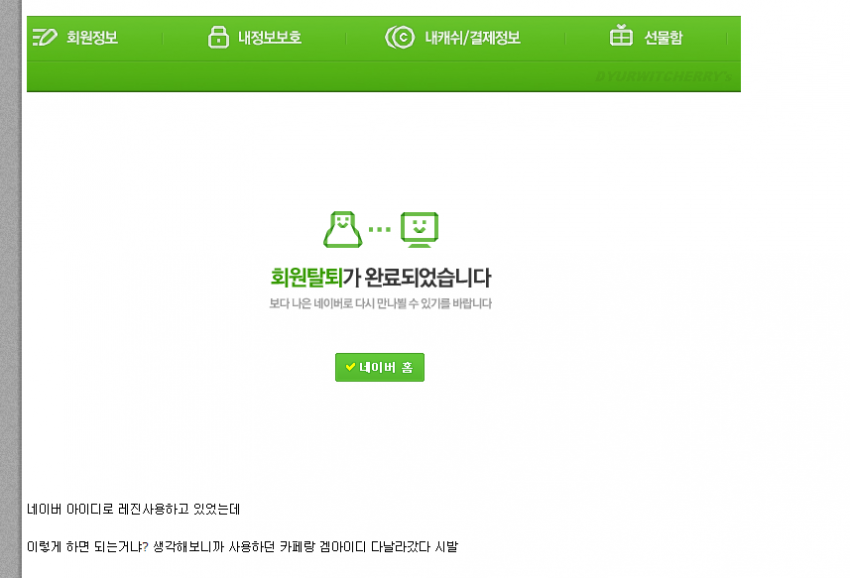
Task: Click the checkmark on 네이버 홈 button
Action: (350, 367)
